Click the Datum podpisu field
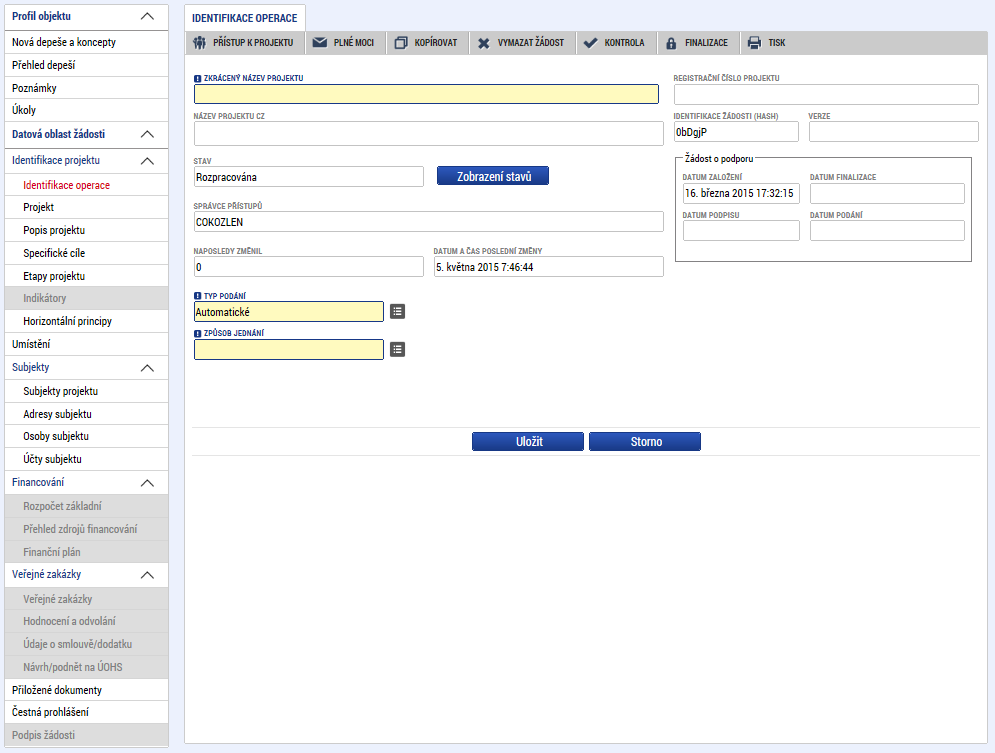 point(741,231)
